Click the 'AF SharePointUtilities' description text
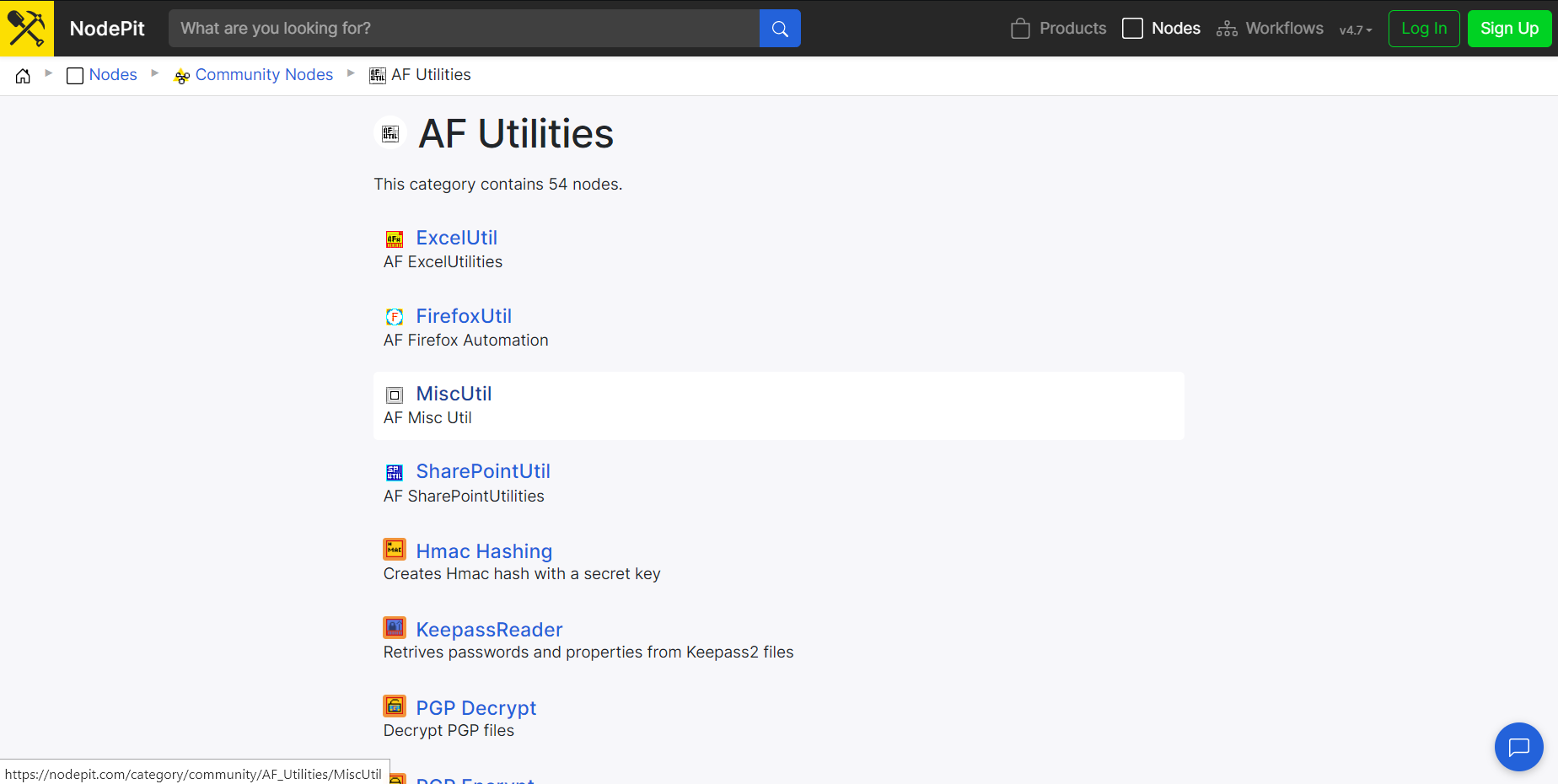Image resolution: width=1558 pixels, height=784 pixels. [x=464, y=497]
